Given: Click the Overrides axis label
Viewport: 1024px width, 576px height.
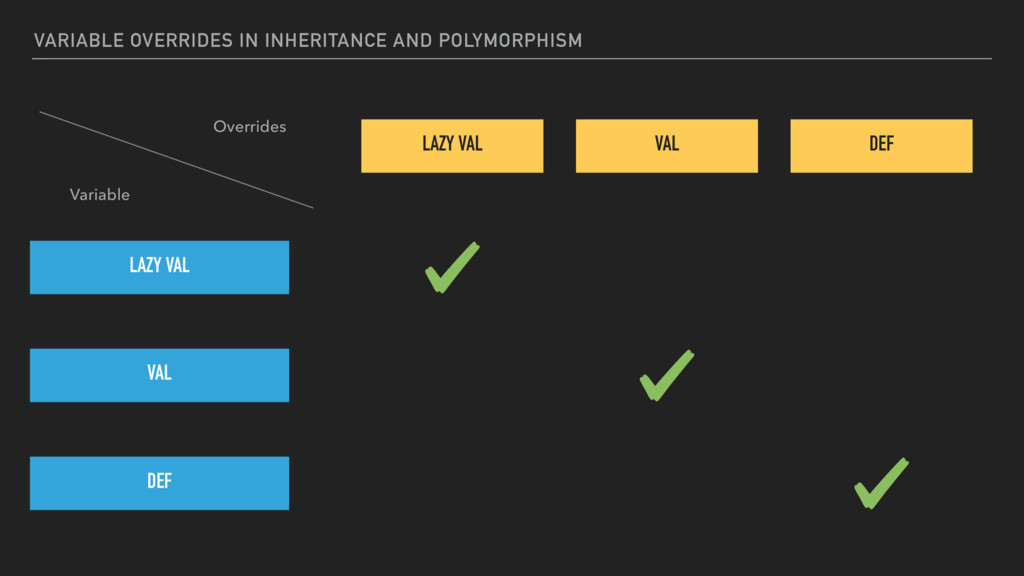Looking at the screenshot, I should pyautogui.click(x=249, y=127).
